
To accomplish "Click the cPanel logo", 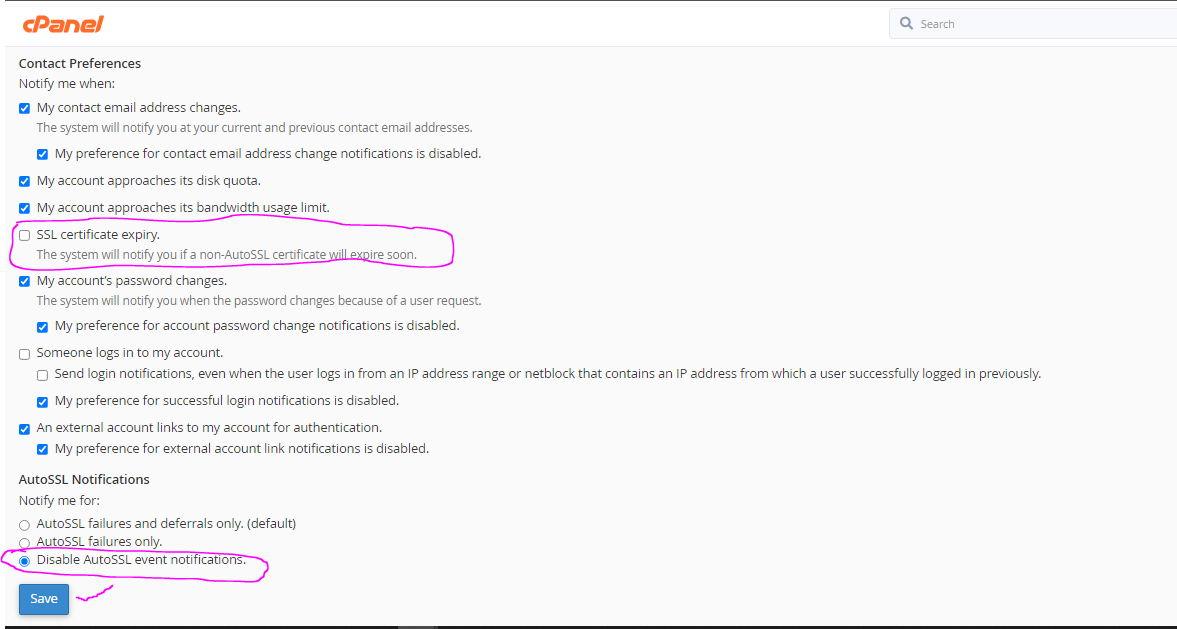I will [x=62, y=23].
